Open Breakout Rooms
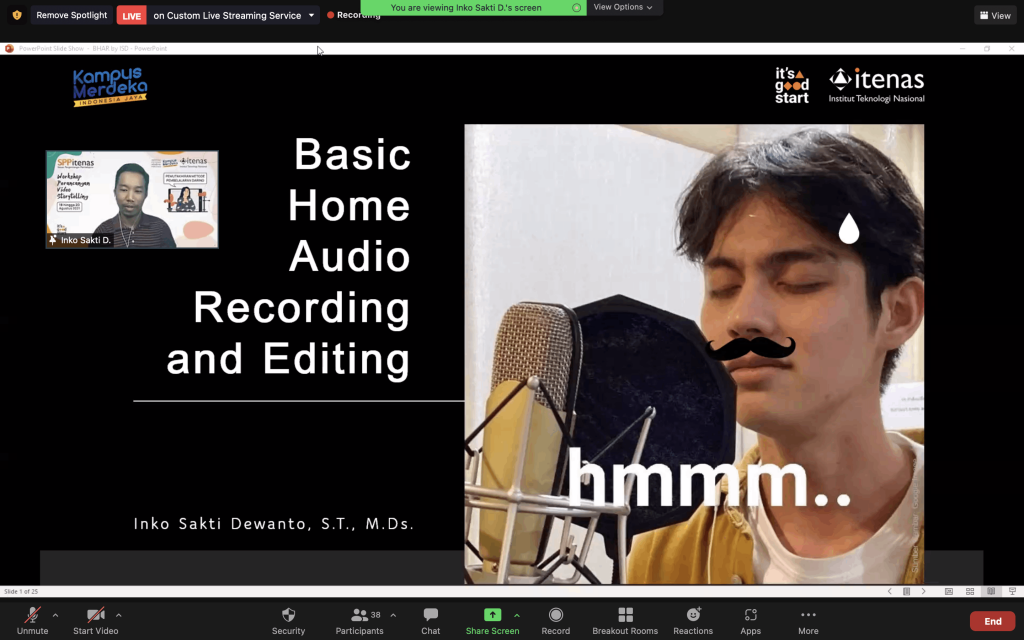1024x640 pixels. [x=625, y=619]
